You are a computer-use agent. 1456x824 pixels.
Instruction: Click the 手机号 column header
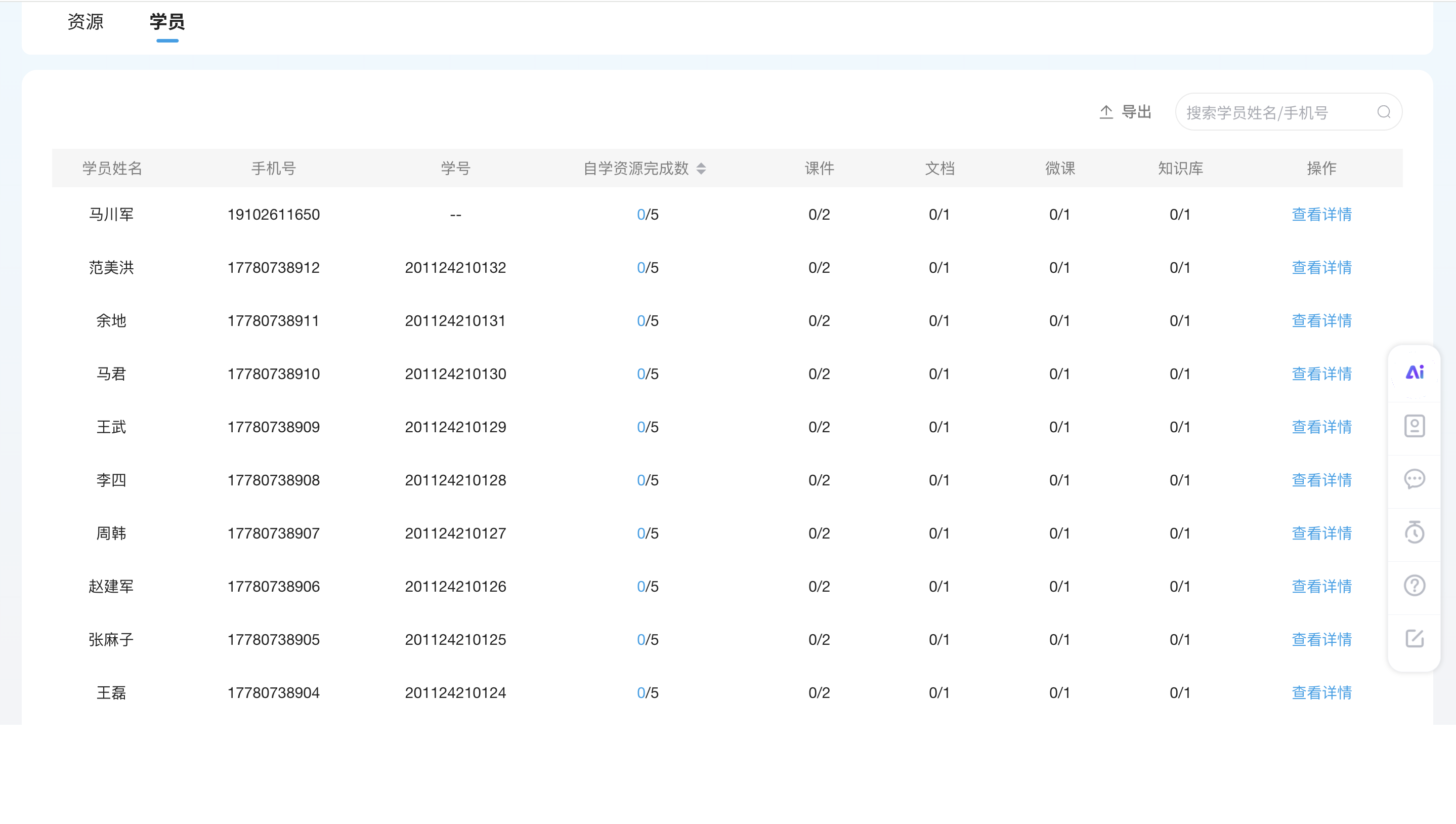pyautogui.click(x=274, y=168)
